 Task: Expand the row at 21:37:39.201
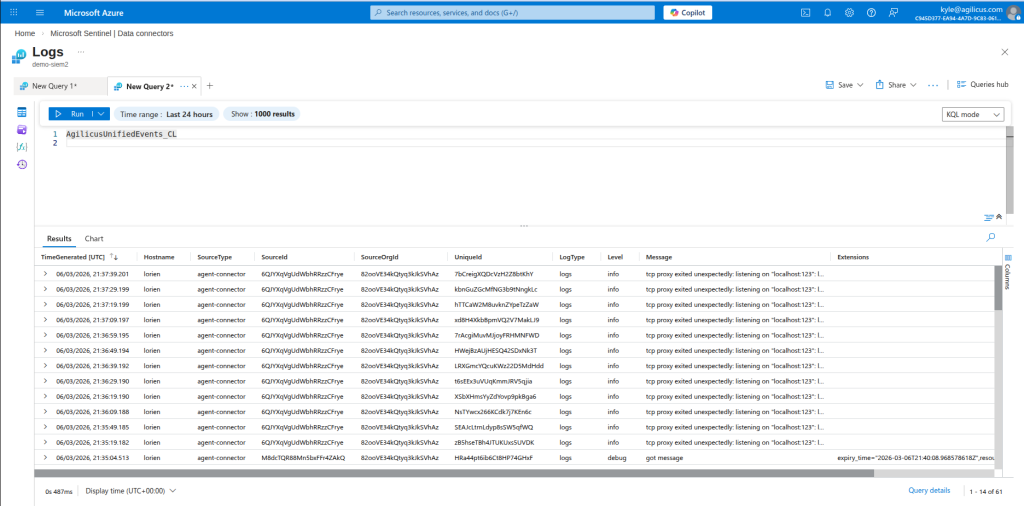tap(46, 274)
